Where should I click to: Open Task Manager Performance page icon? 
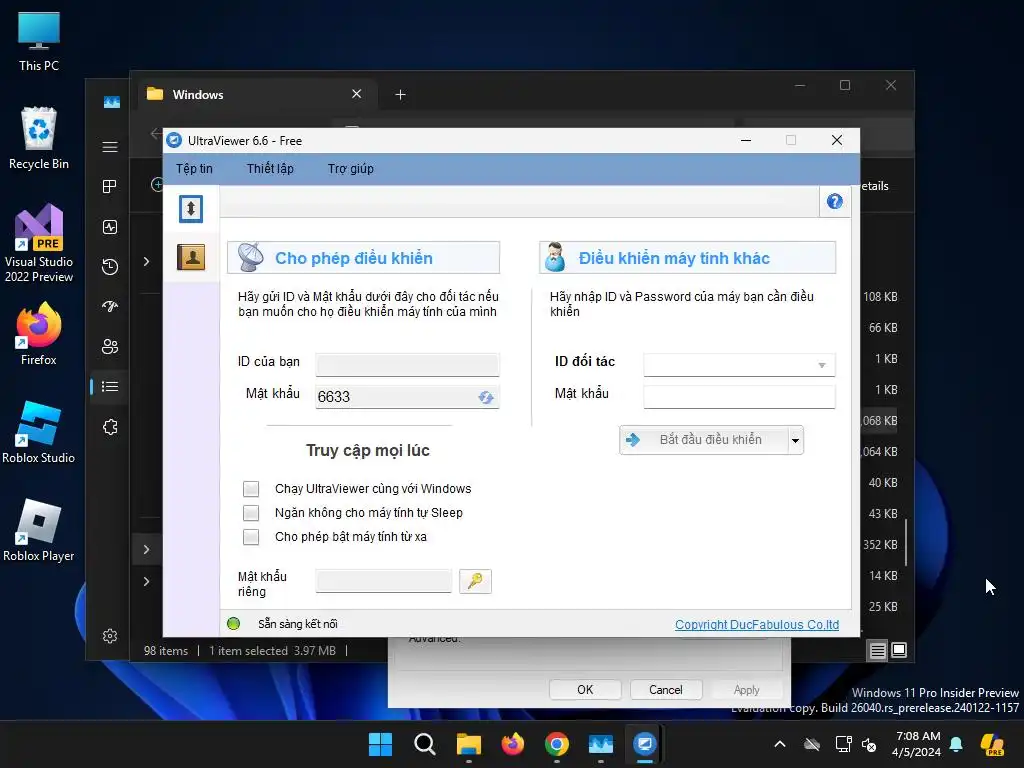[110, 227]
